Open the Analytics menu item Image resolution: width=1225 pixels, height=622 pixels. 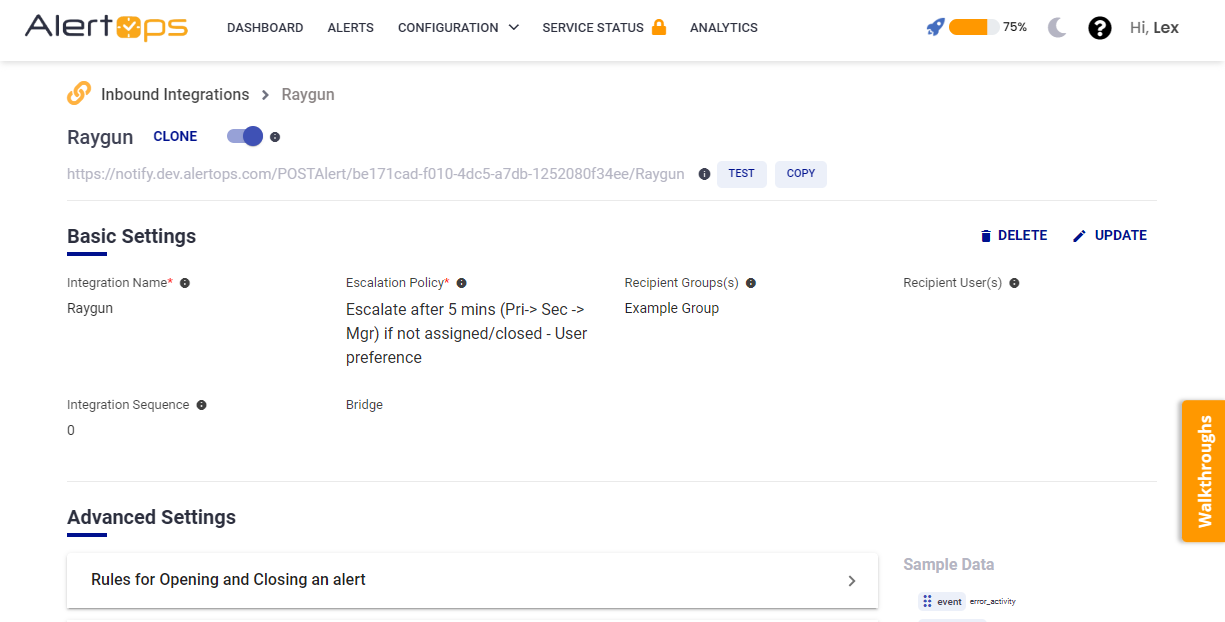(724, 28)
